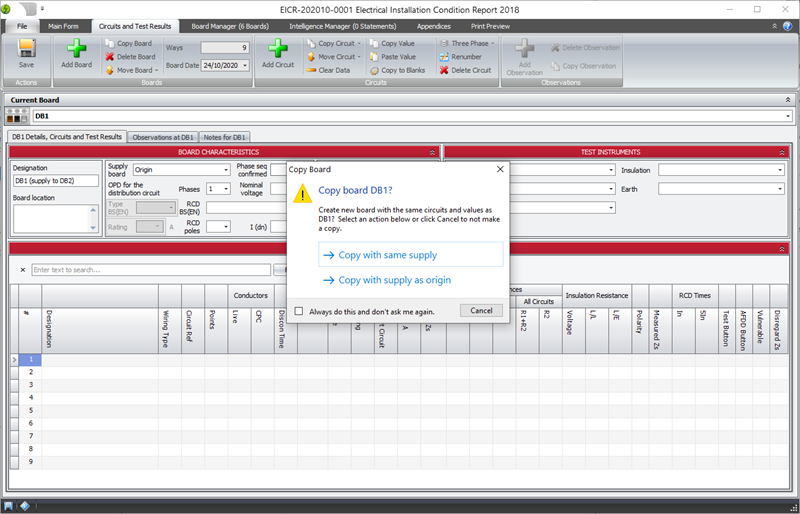Tick Always do this and don't ask again
The width and height of the screenshot is (800, 514).
click(299, 311)
